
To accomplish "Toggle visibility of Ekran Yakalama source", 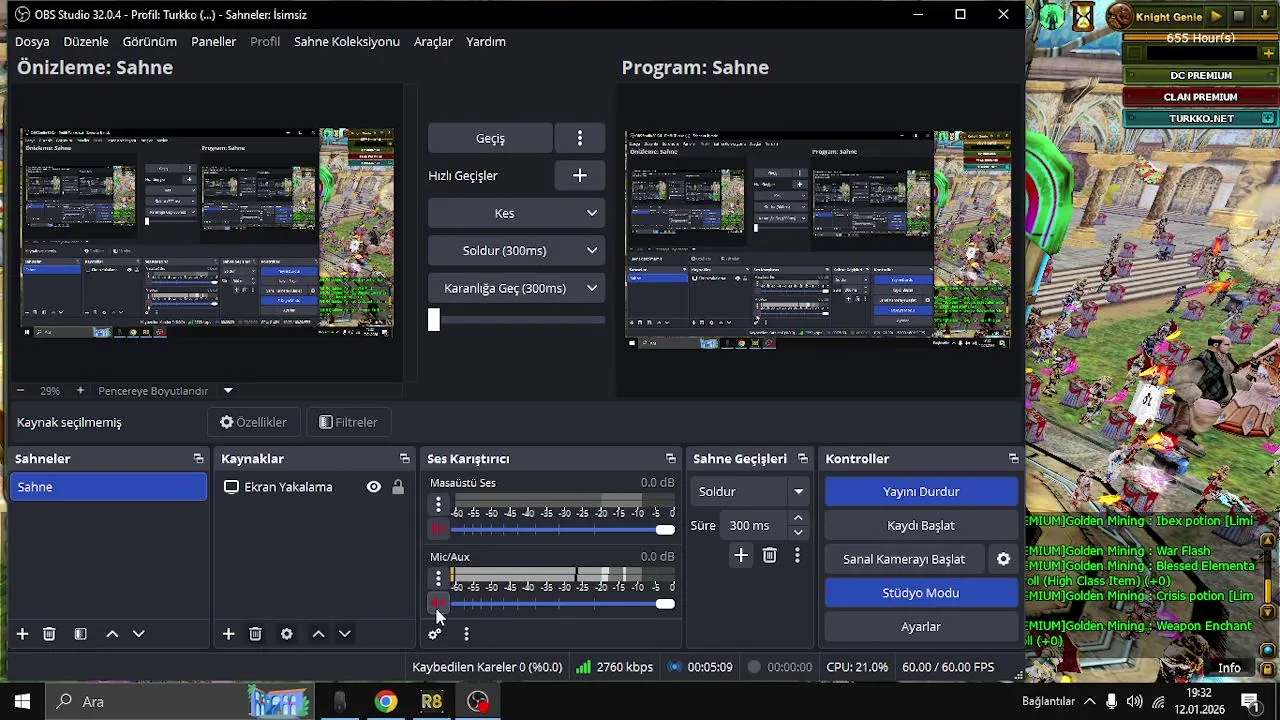I will pyautogui.click(x=373, y=487).
